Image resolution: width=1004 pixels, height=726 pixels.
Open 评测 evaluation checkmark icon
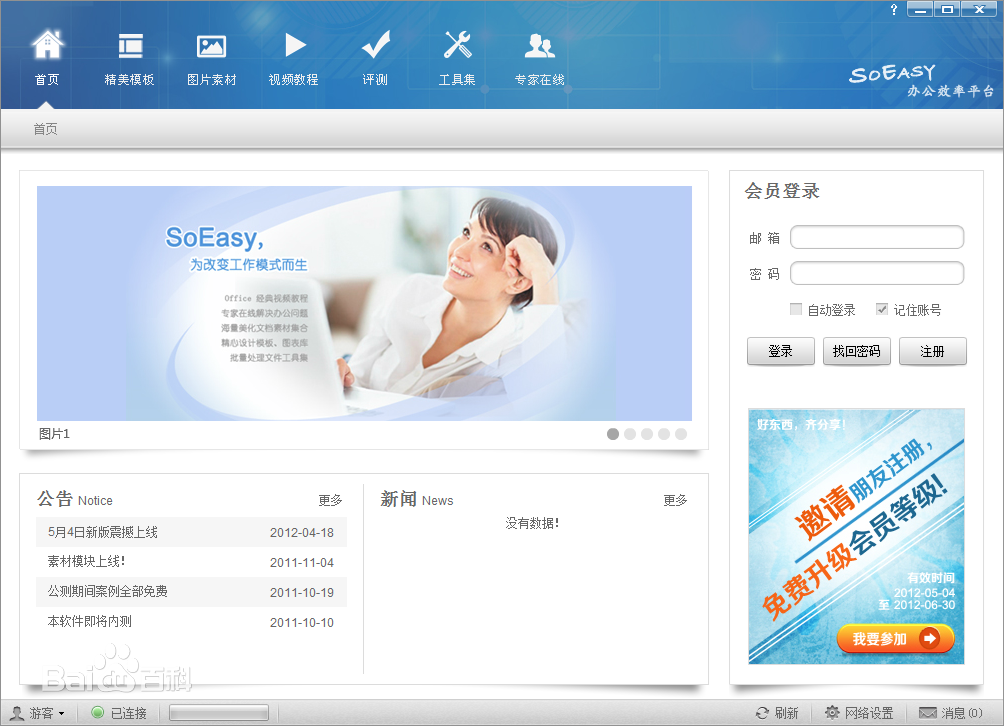[375, 45]
